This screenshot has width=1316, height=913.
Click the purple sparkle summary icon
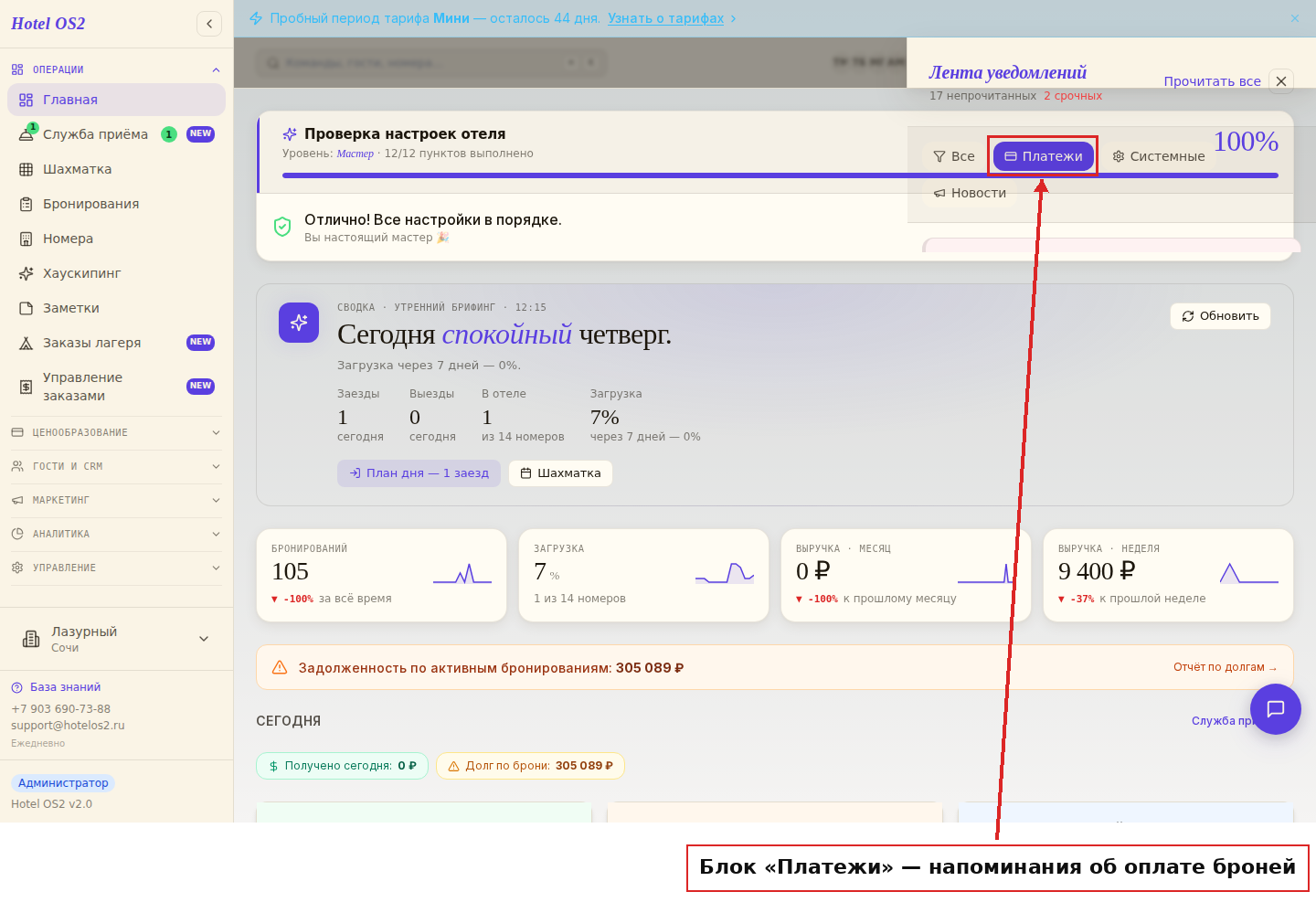299,323
